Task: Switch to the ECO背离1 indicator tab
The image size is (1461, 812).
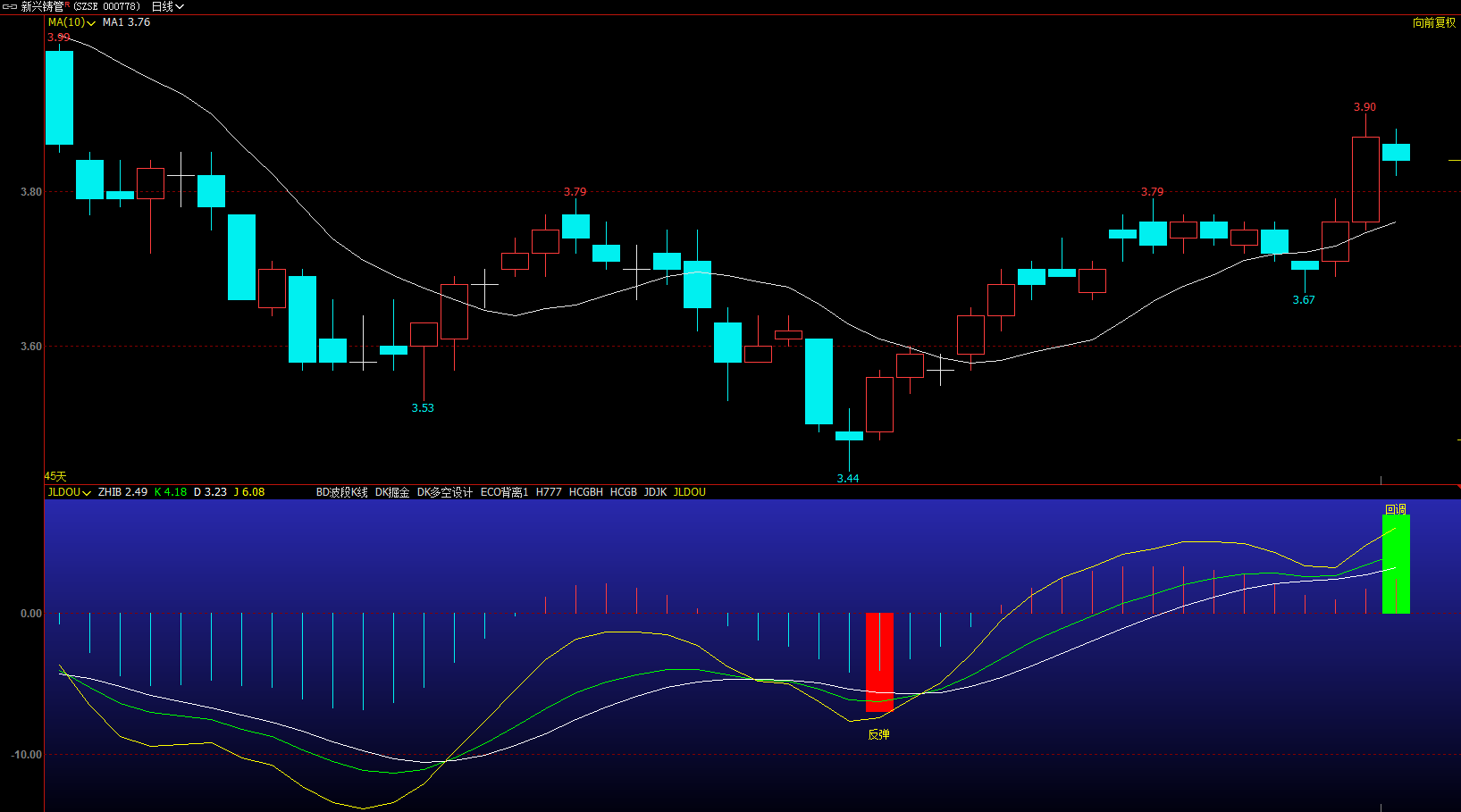Action: click(505, 492)
